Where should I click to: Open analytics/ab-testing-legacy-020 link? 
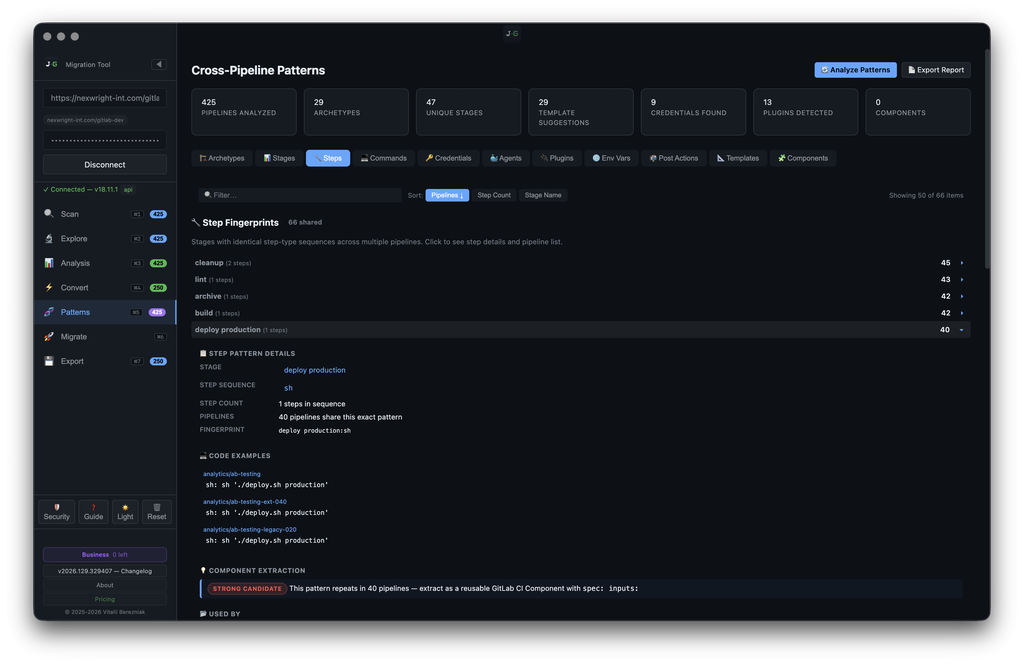[x=249, y=530]
